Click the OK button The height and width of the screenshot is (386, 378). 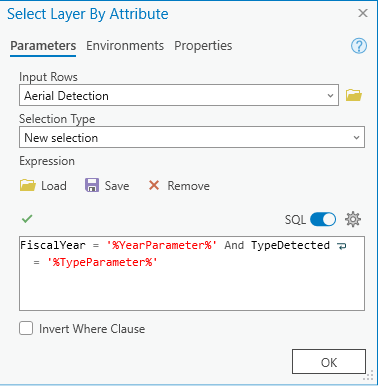tap(329, 362)
